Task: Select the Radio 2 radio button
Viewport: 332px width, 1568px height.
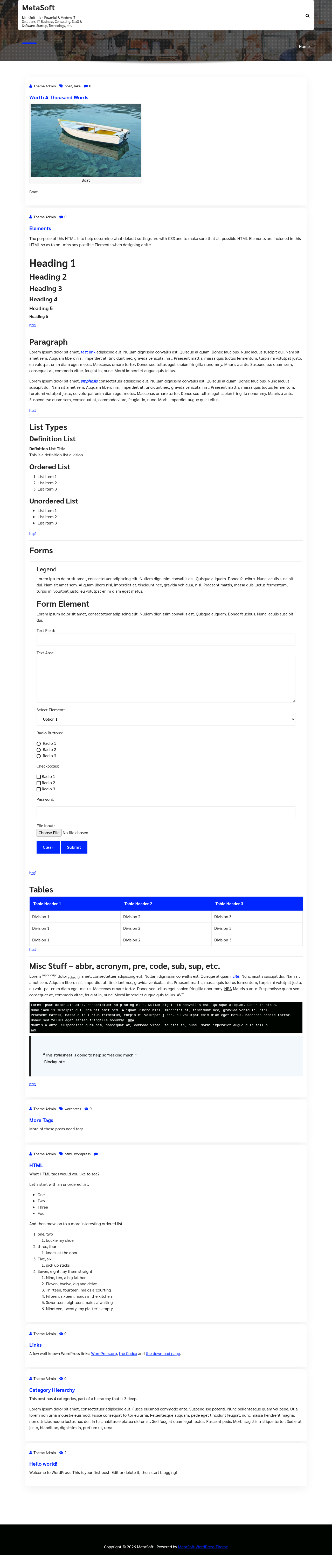Action: point(39,750)
